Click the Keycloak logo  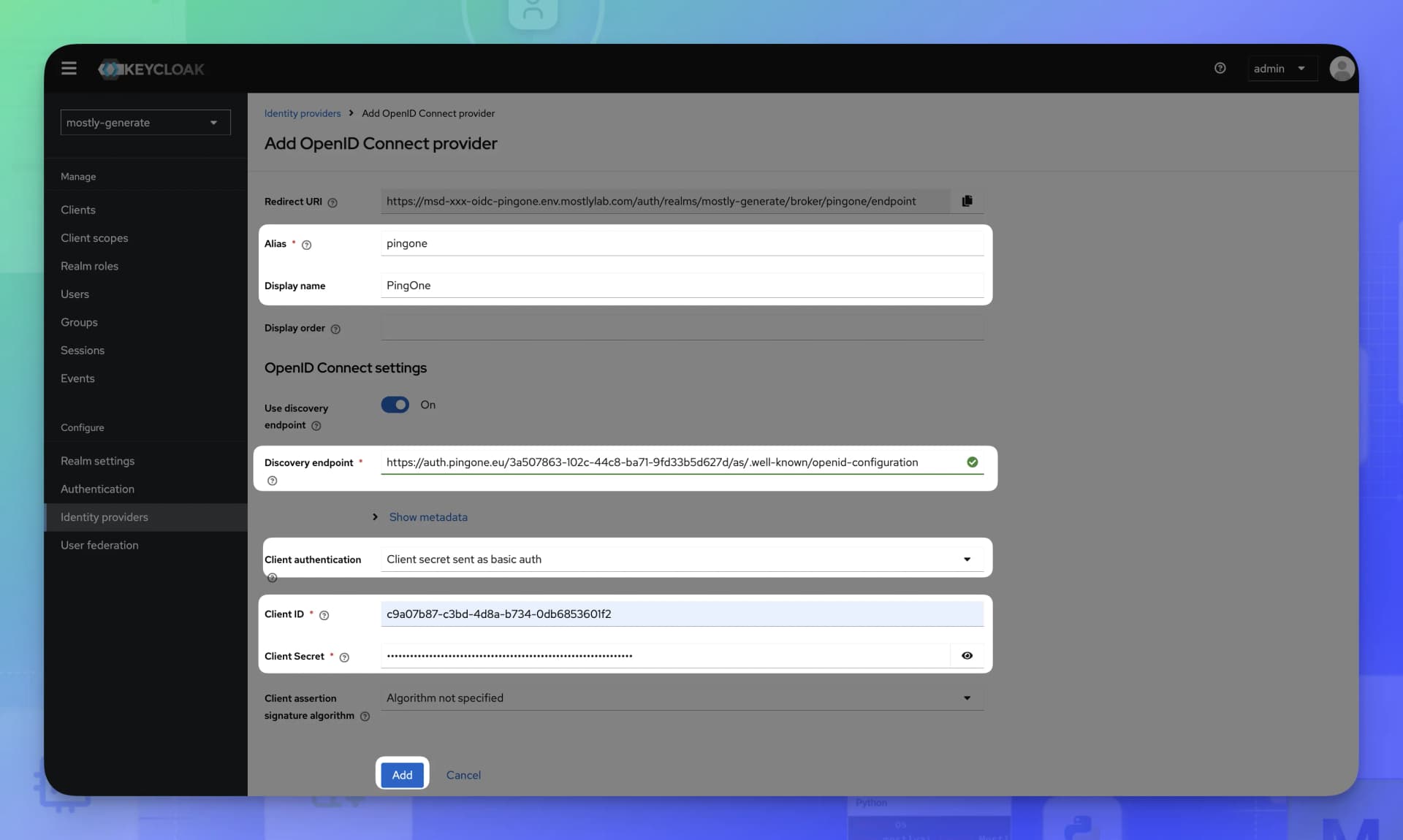point(151,69)
